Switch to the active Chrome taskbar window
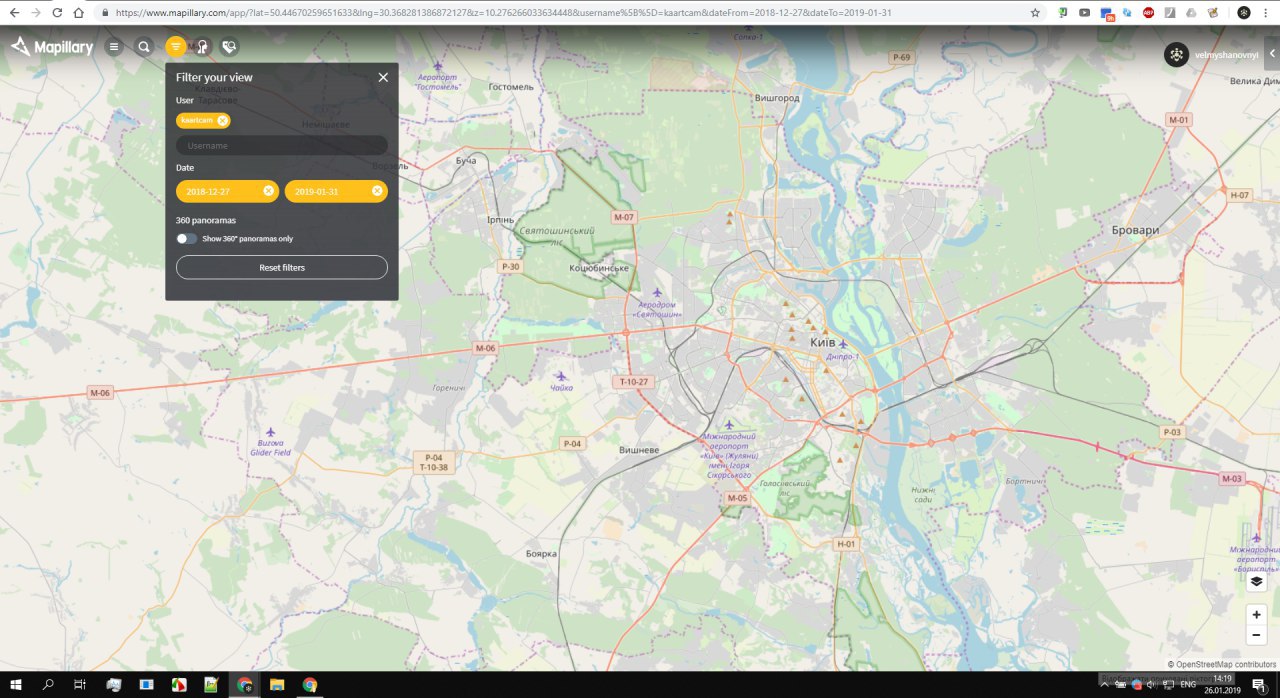 pyautogui.click(x=245, y=685)
